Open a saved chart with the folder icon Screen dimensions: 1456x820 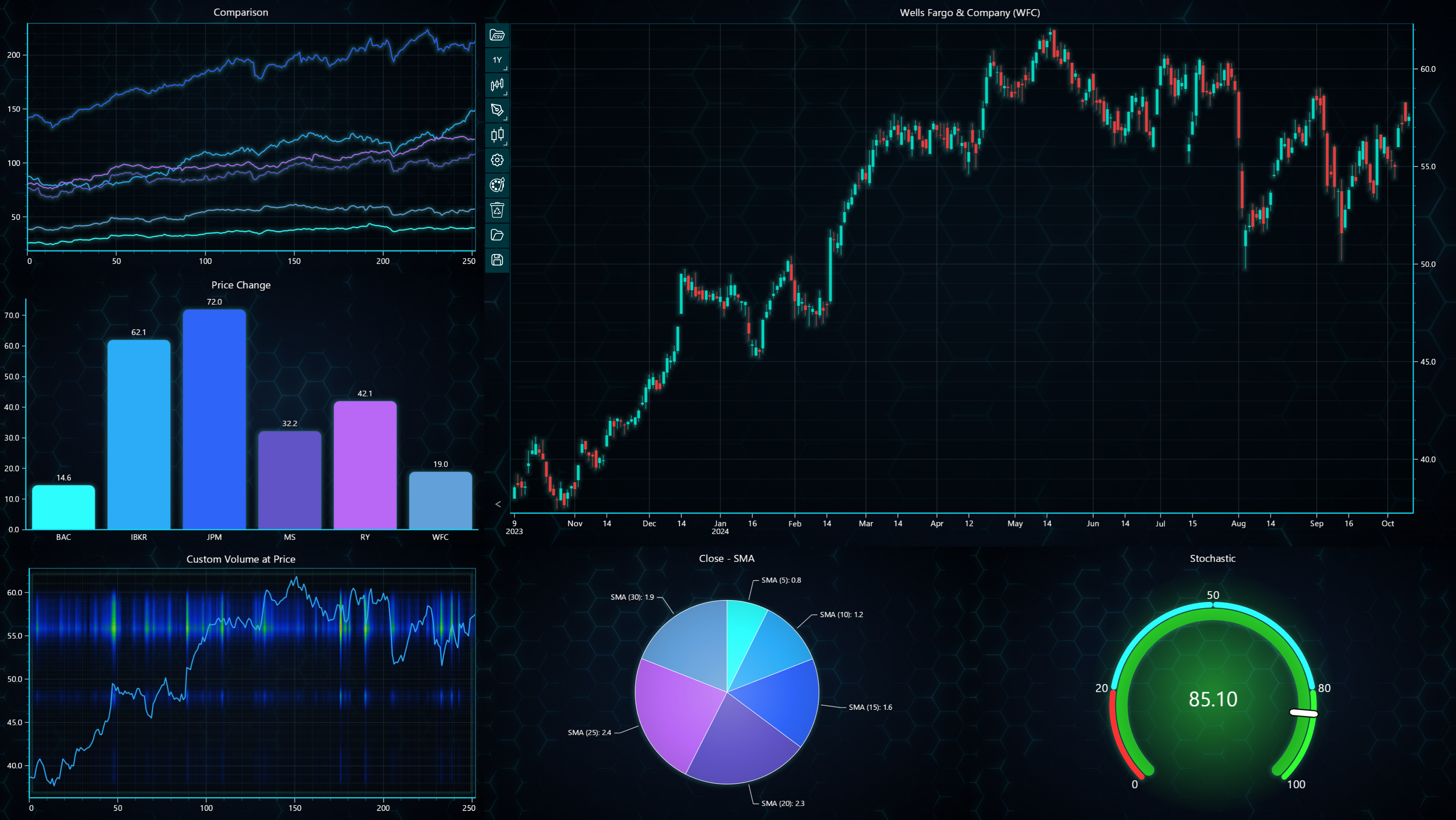coord(497,235)
